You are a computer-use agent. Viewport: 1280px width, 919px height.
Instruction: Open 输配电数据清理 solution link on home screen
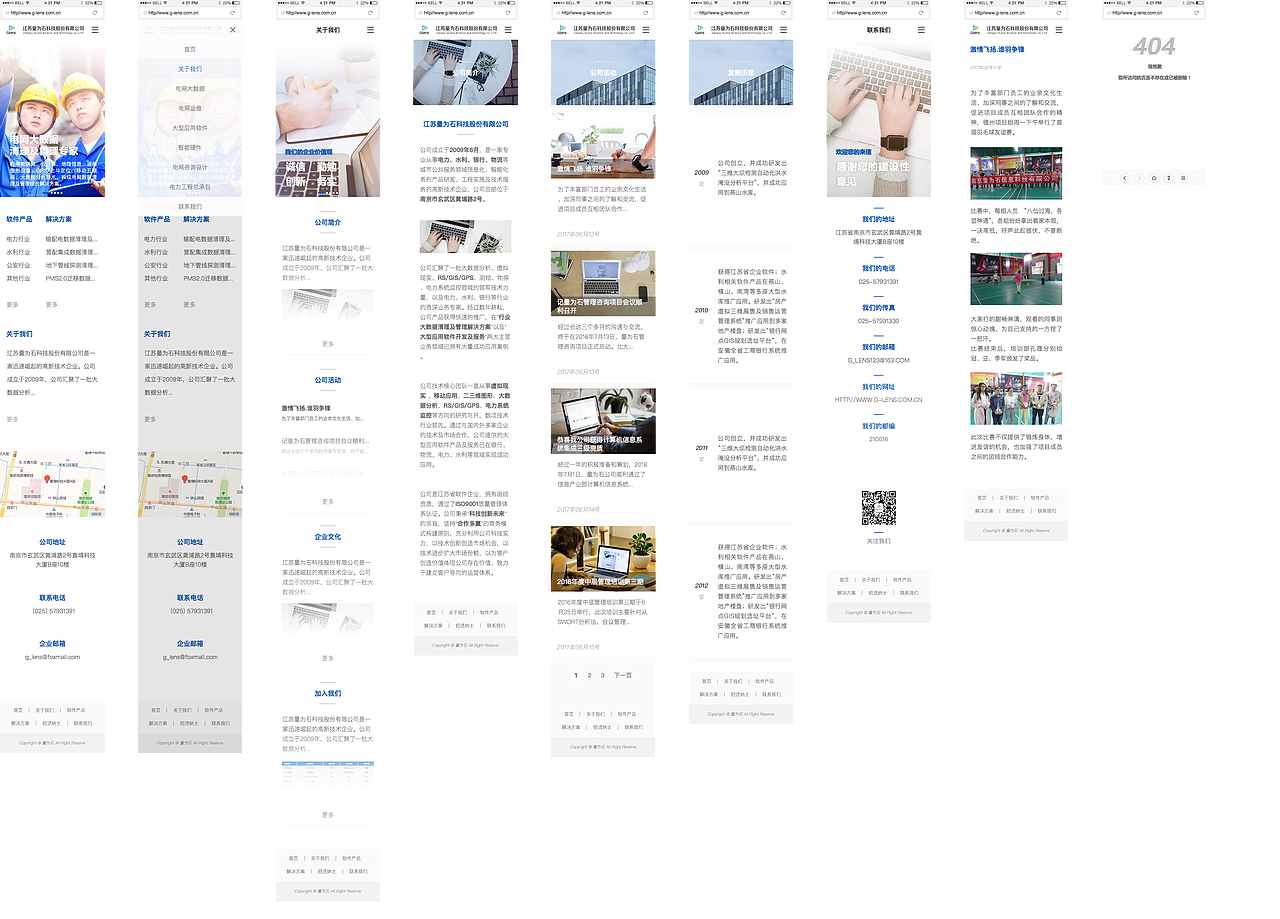tap(71, 240)
